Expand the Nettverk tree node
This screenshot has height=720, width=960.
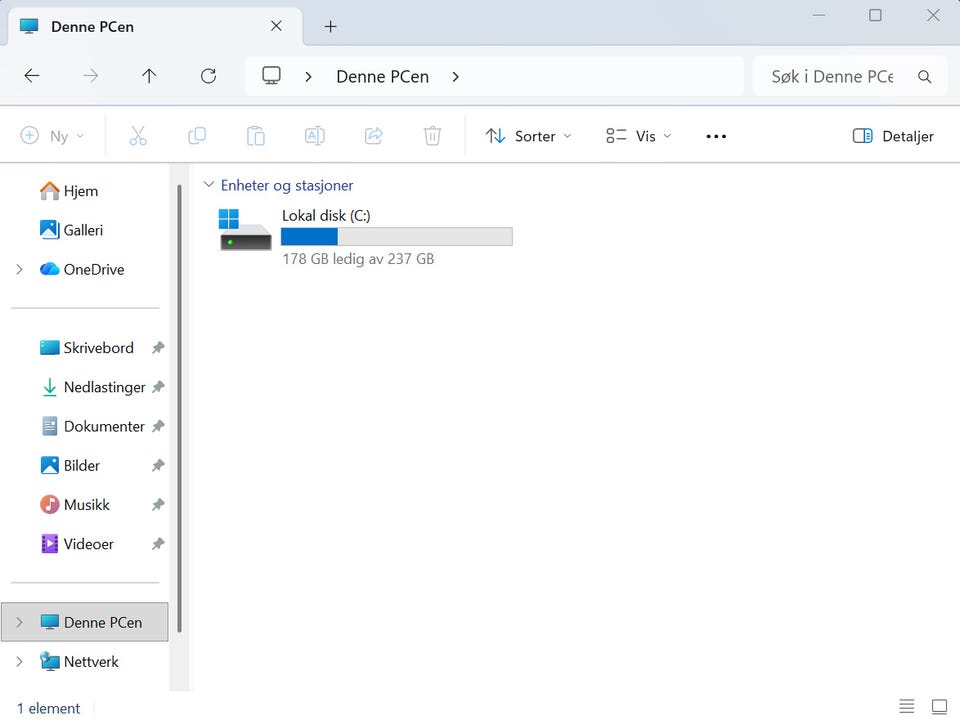point(20,661)
